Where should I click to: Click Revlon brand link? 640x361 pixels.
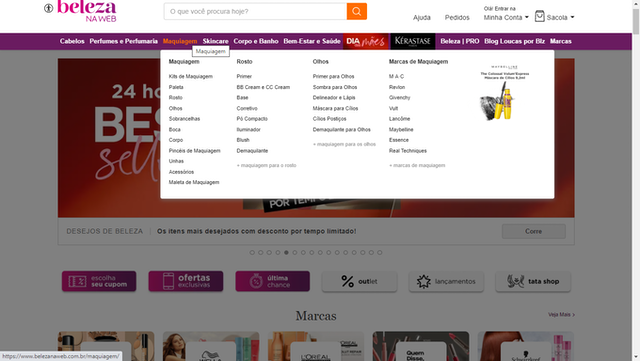point(397,87)
